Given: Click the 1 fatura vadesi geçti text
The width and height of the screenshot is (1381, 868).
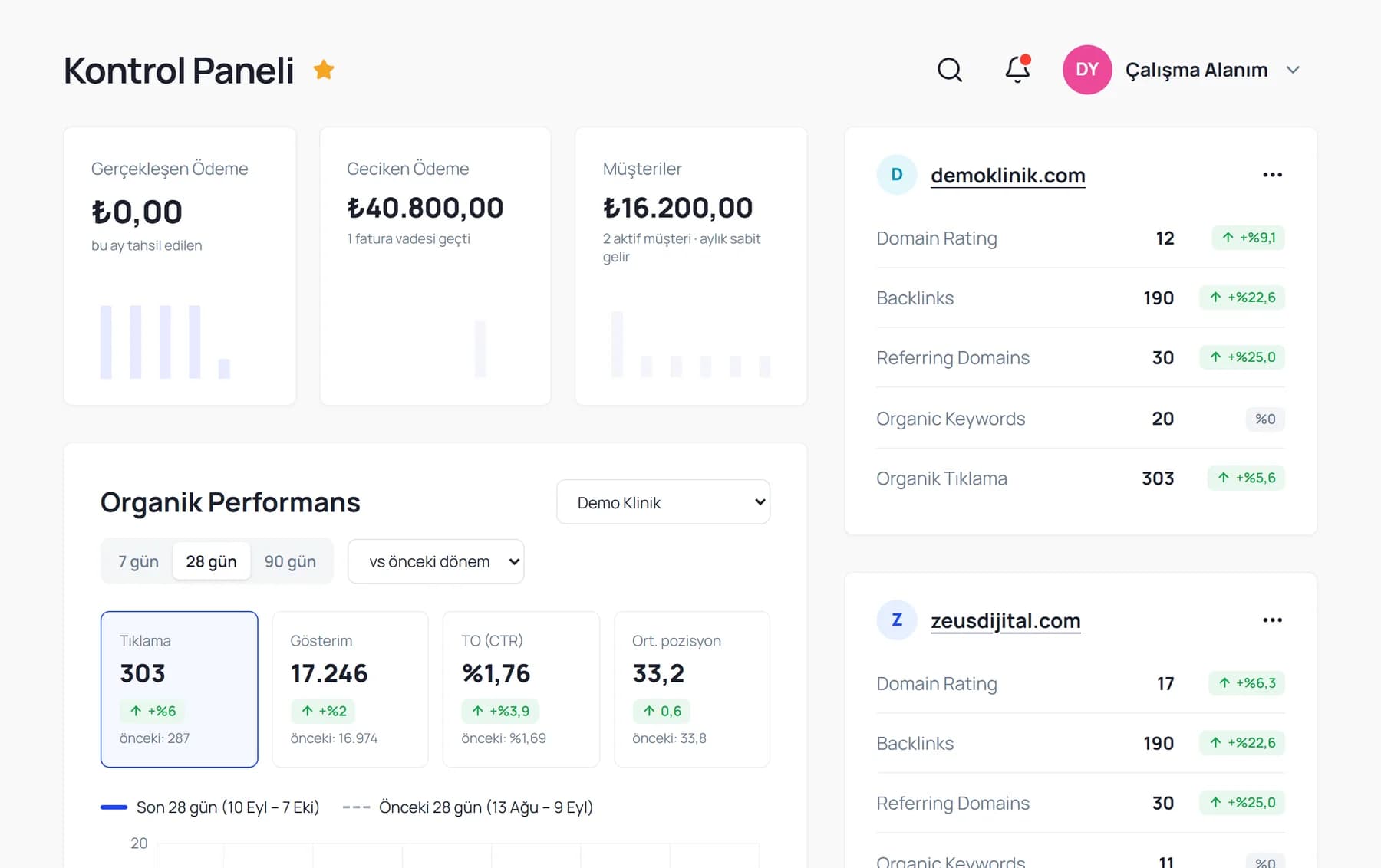Looking at the screenshot, I should [x=408, y=238].
